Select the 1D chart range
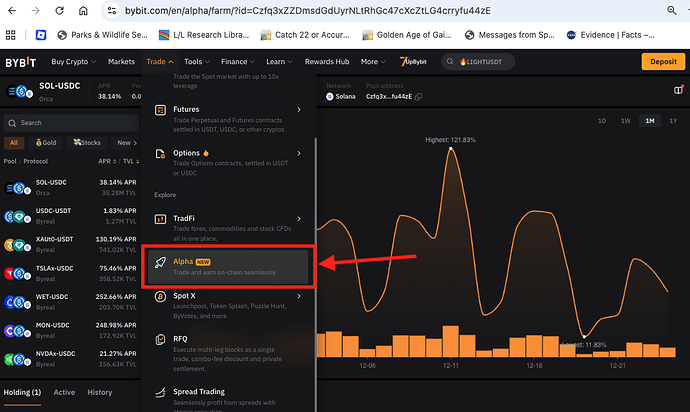690x412 pixels. coord(602,121)
